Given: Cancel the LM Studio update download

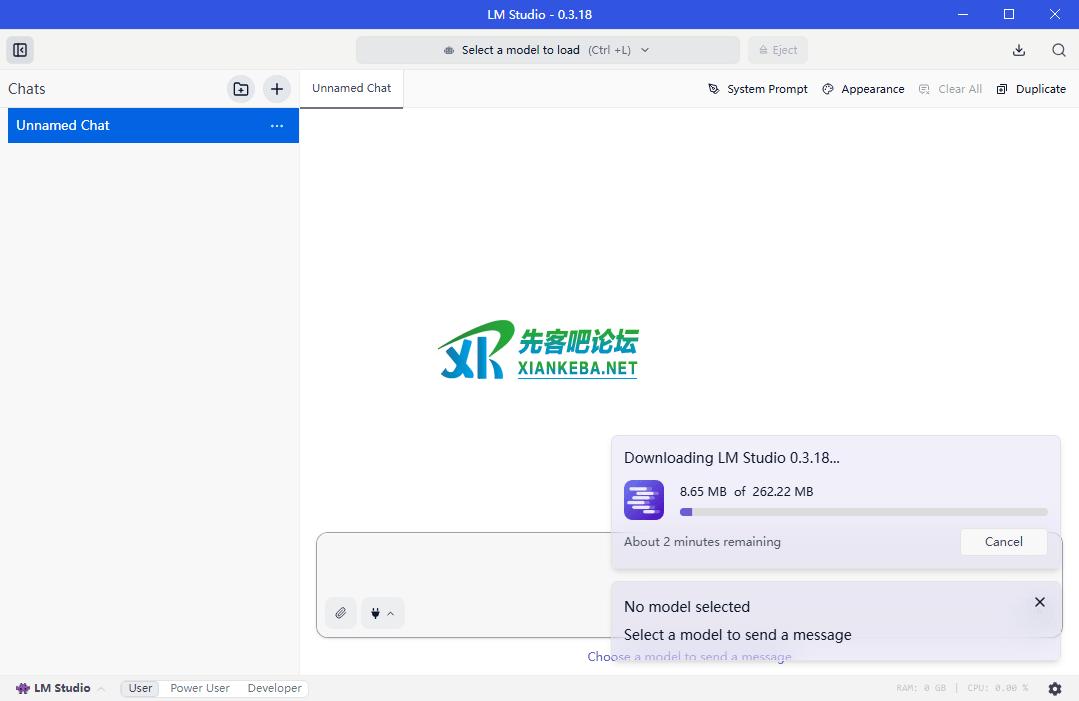Looking at the screenshot, I should pyautogui.click(x=1003, y=542).
